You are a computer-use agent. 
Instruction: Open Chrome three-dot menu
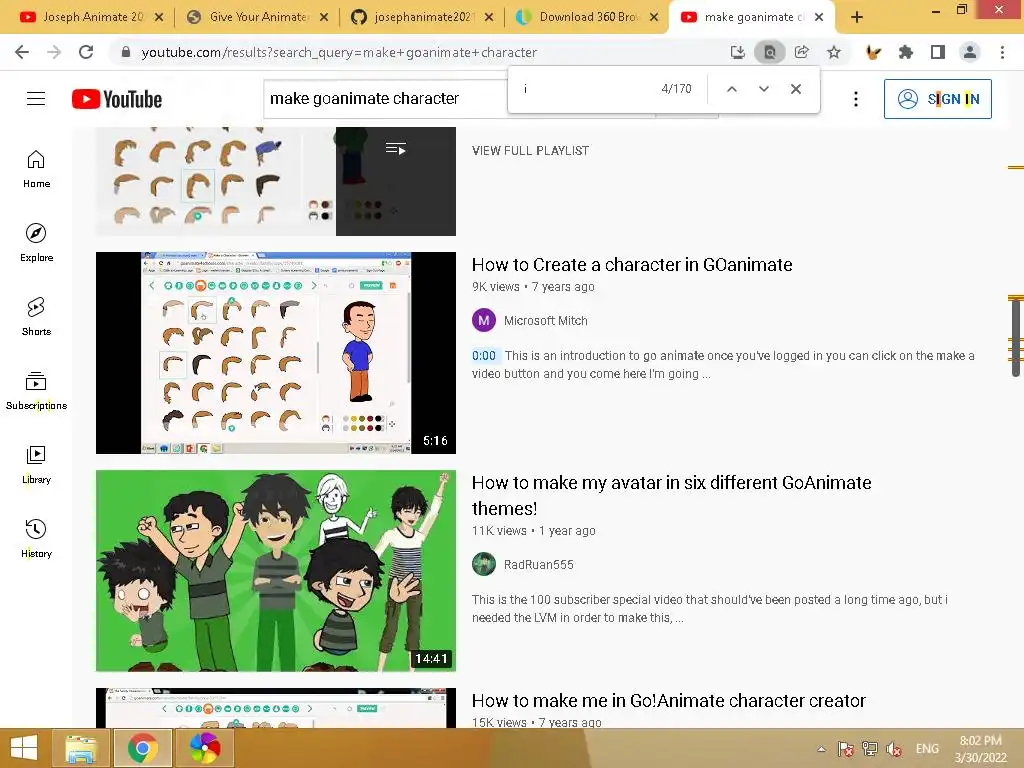tap(1002, 52)
